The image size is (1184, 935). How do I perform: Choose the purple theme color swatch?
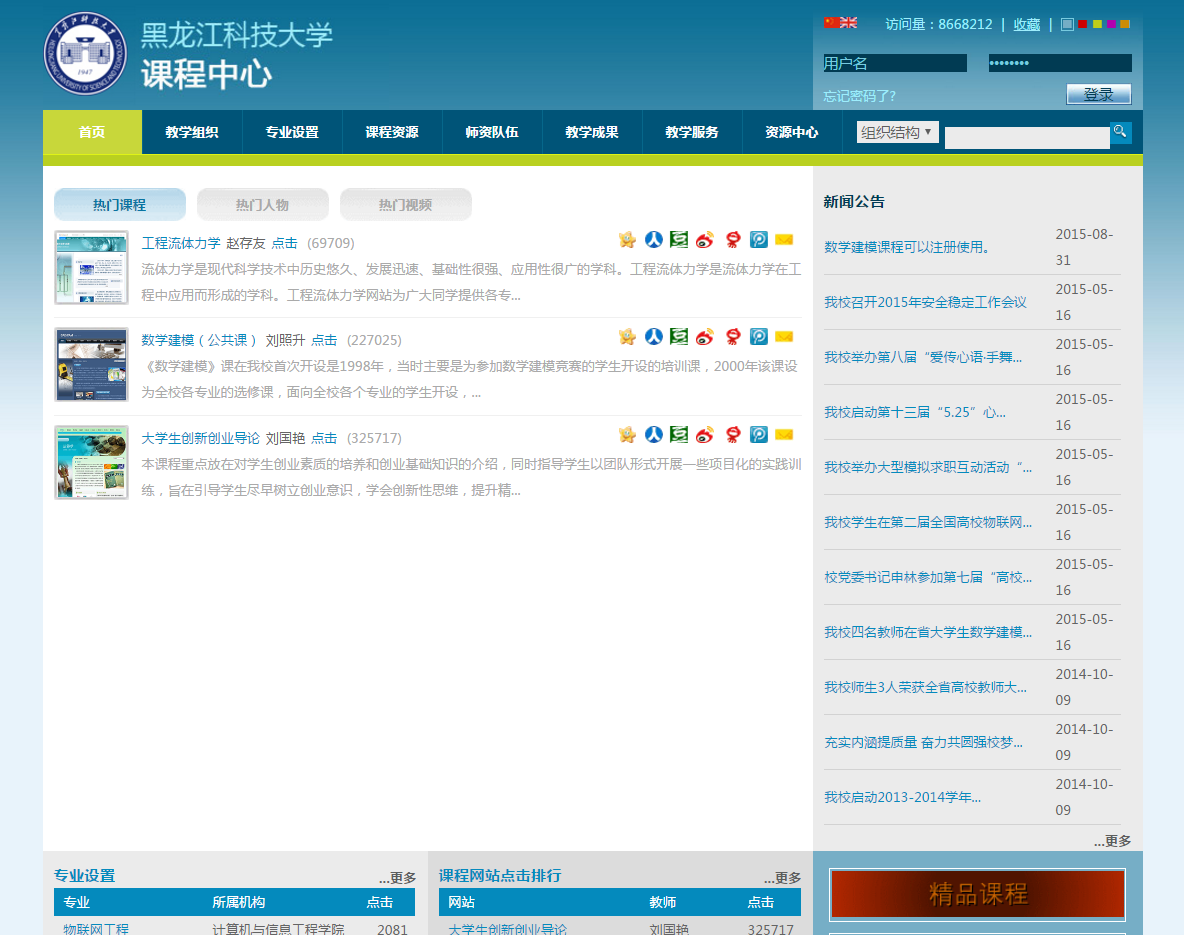pos(1111,24)
